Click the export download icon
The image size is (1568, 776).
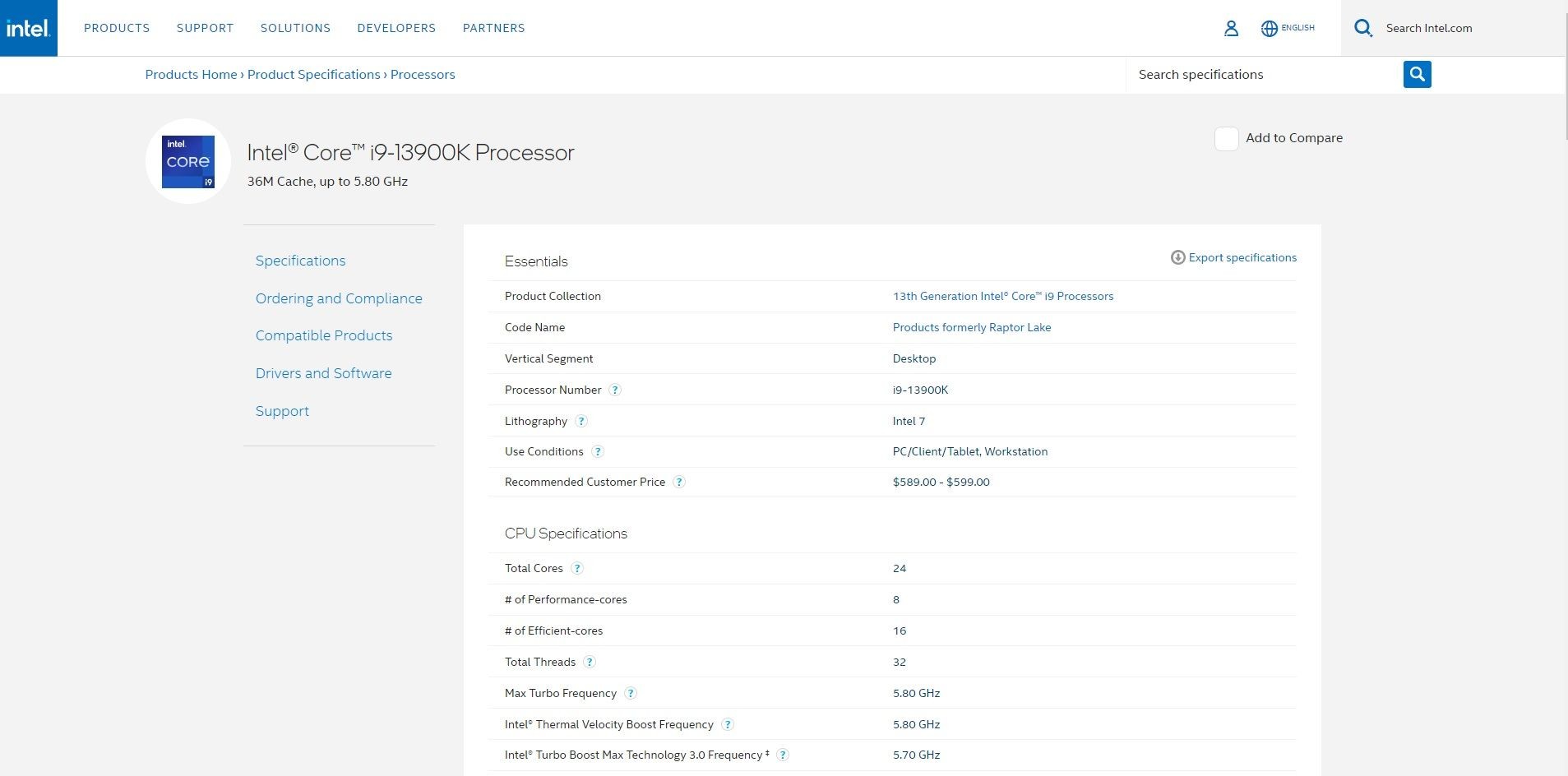1177,257
